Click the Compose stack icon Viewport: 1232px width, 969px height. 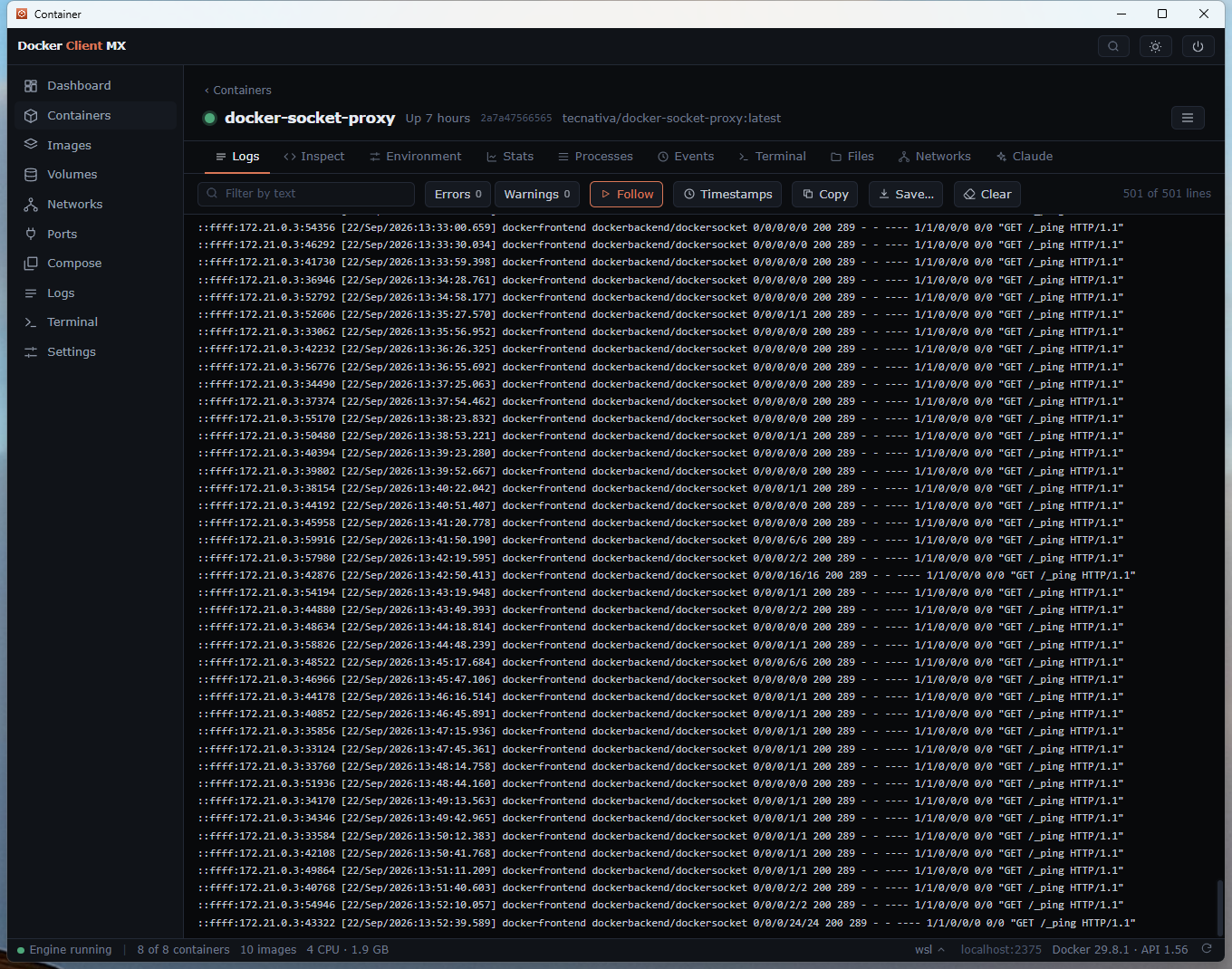(x=31, y=263)
